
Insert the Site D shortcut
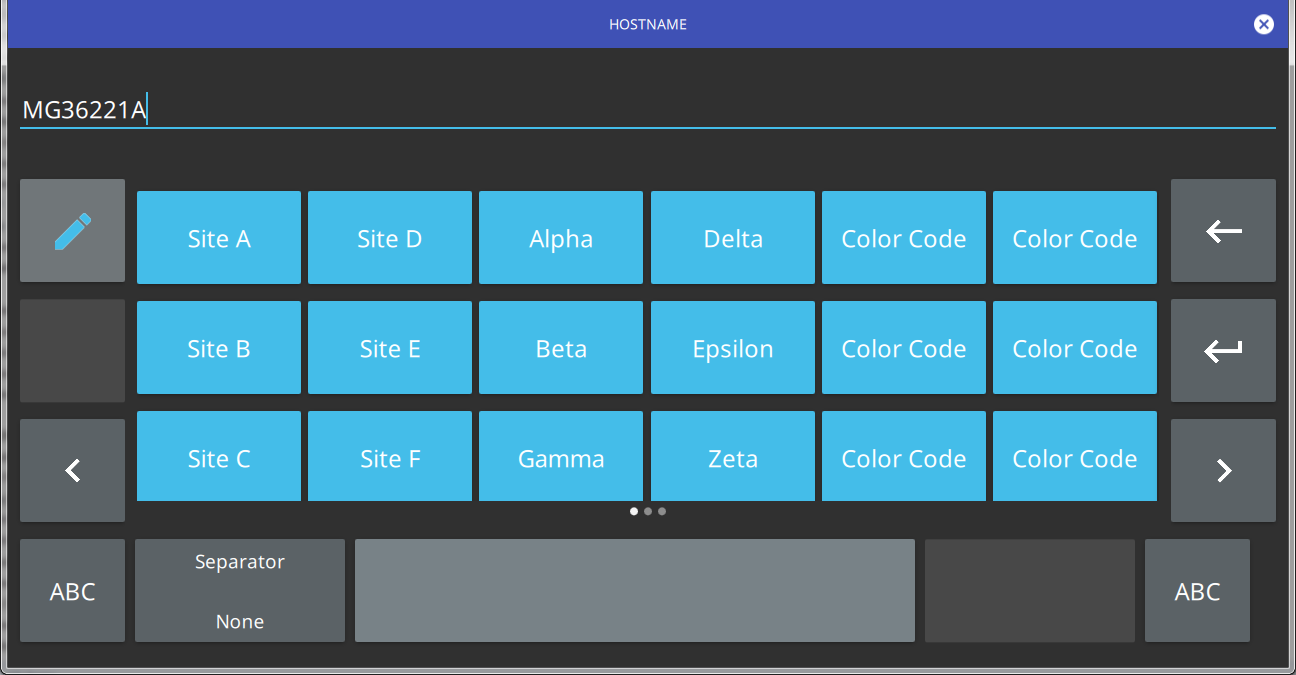390,238
